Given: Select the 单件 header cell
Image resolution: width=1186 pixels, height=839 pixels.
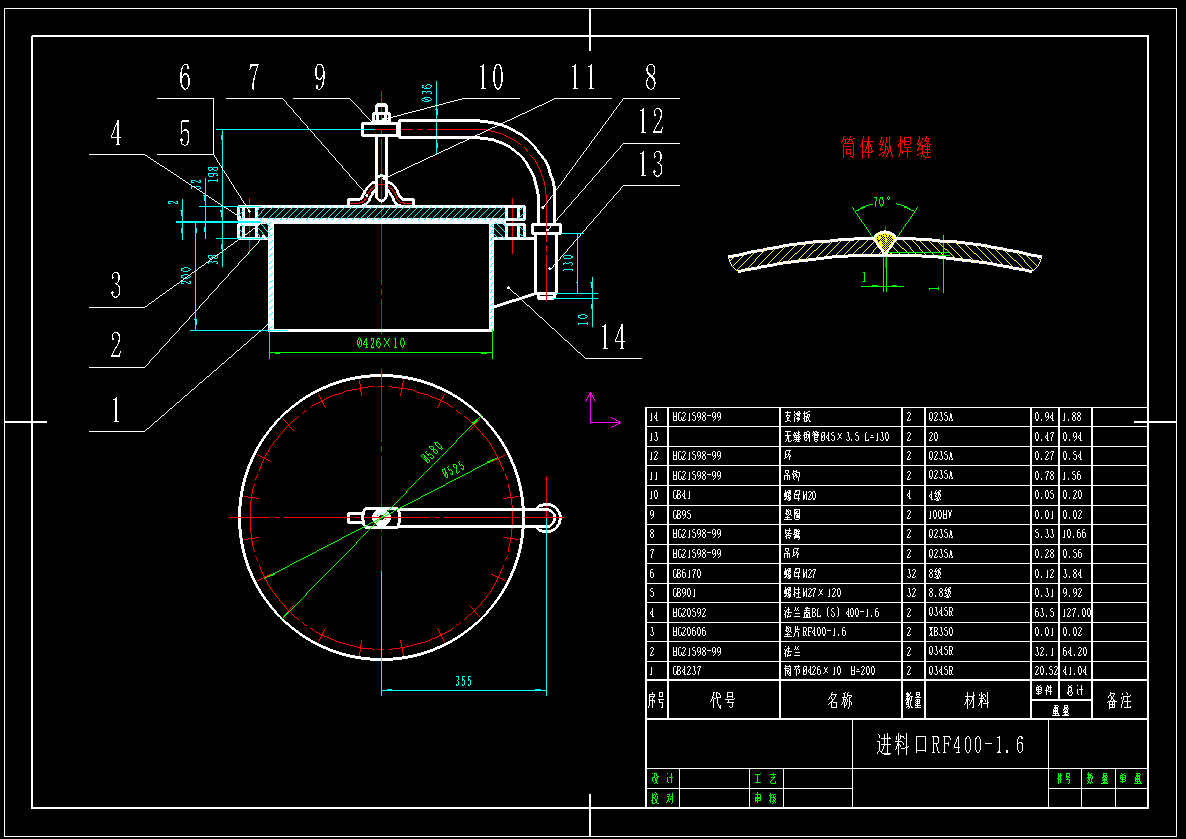Looking at the screenshot, I should coord(1044,690).
